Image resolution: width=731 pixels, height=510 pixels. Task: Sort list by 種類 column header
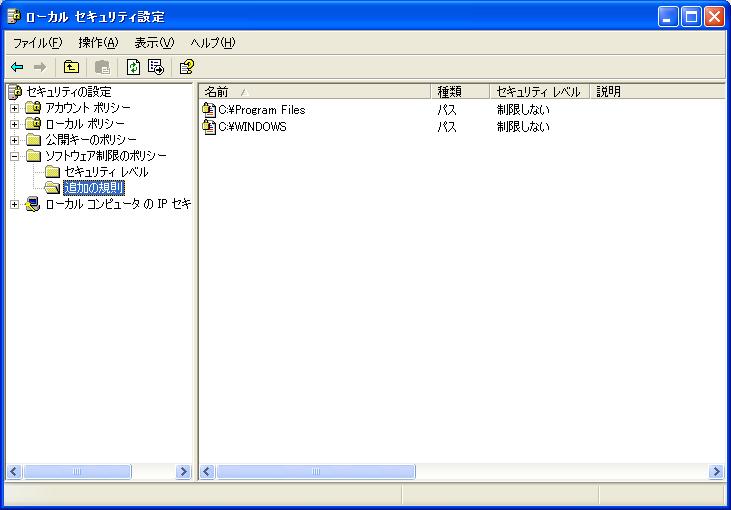pyautogui.click(x=461, y=92)
